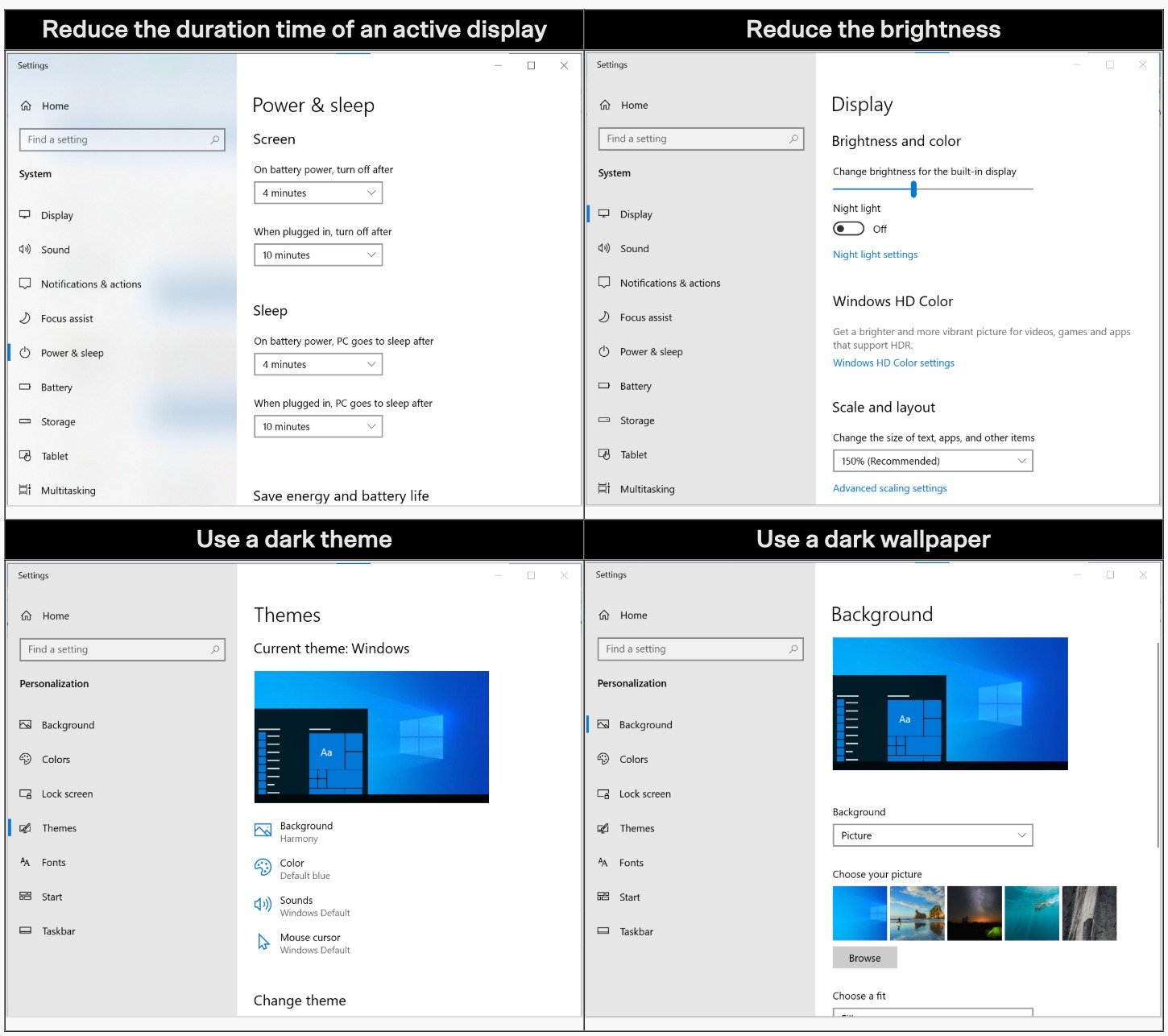Open the 'On battery power, turn off after' screen dropdown
The height and width of the screenshot is (1036, 1168).
[x=318, y=193]
